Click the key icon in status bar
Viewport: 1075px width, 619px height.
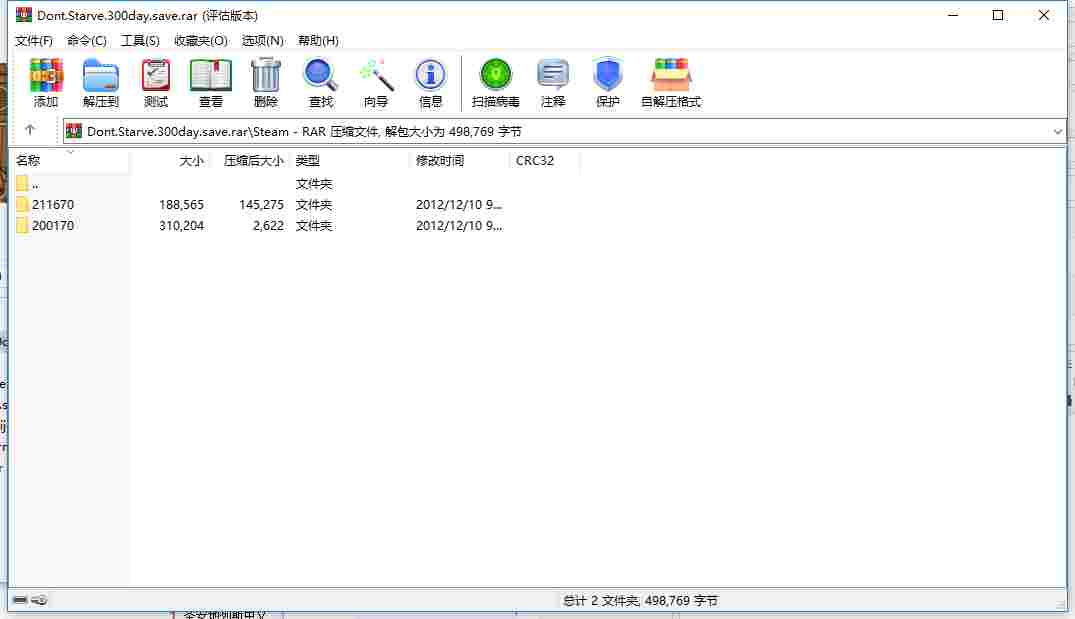(40, 600)
